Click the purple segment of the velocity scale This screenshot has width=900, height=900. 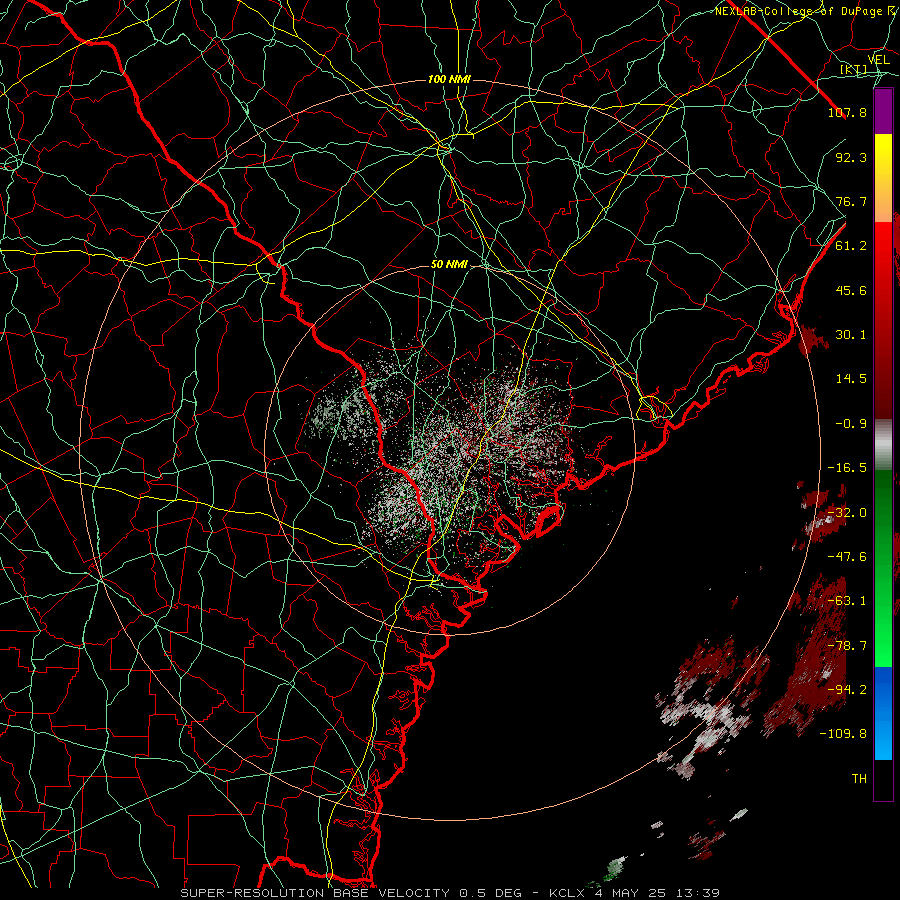point(883,111)
